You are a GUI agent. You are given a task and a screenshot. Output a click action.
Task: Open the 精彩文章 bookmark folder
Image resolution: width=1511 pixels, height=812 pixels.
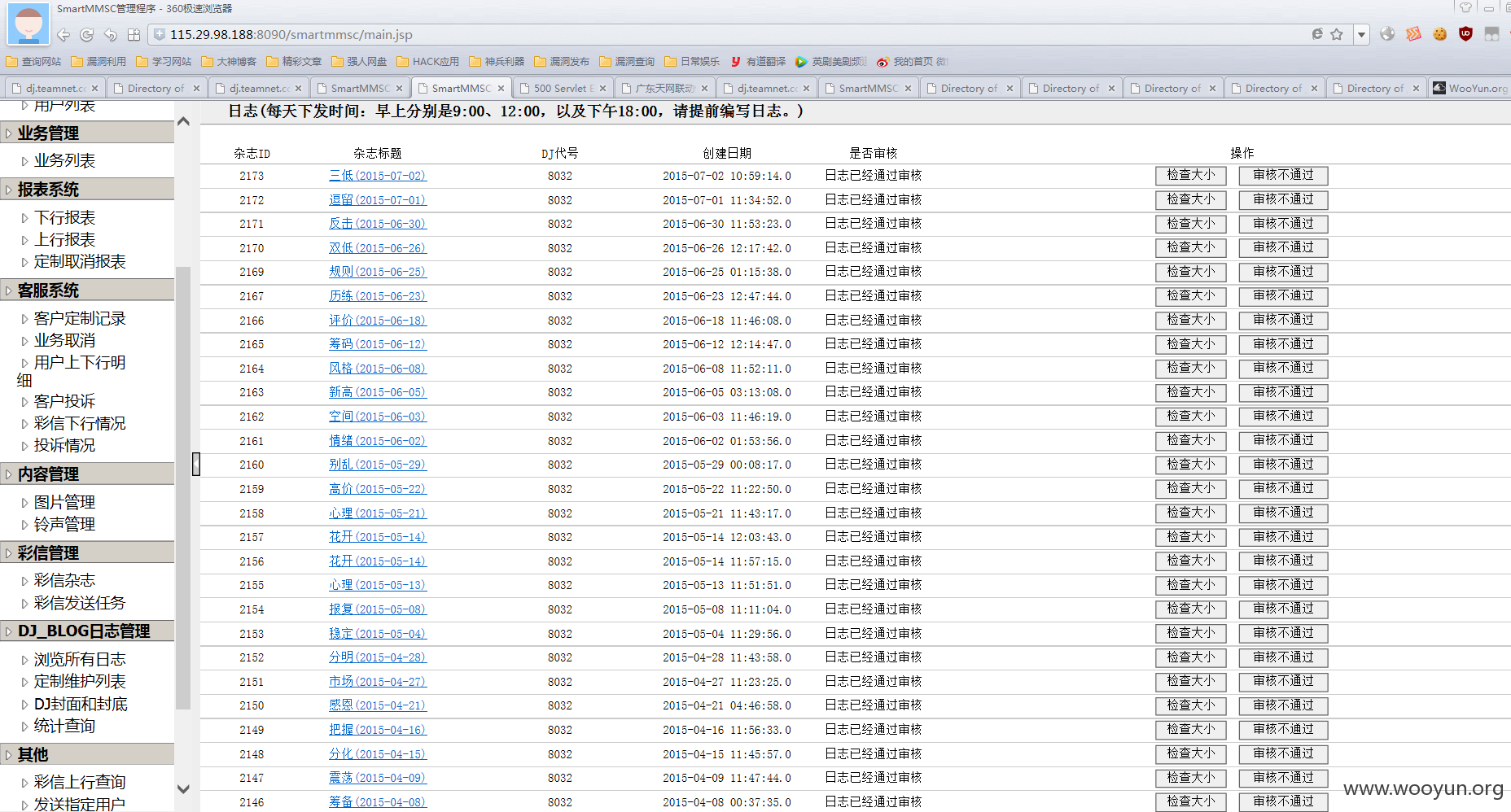pos(294,62)
